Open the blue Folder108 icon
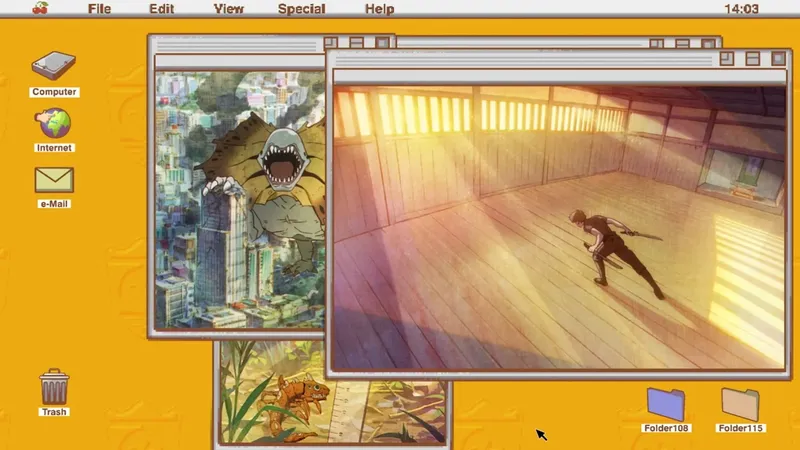The image size is (800, 450). point(666,404)
